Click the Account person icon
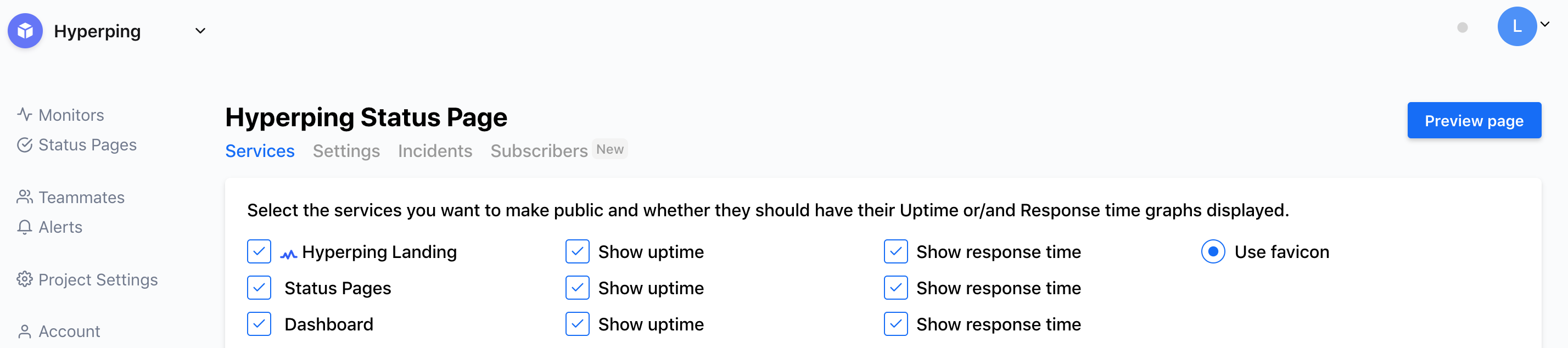This screenshot has width=1568, height=348. click(24, 332)
